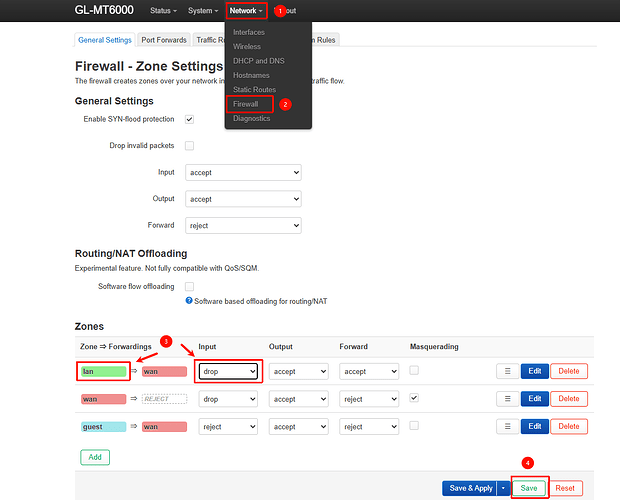Toggle Masquerading for wan zone
Image resolution: width=620 pixels, height=500 pixels.
click(414, 398)
